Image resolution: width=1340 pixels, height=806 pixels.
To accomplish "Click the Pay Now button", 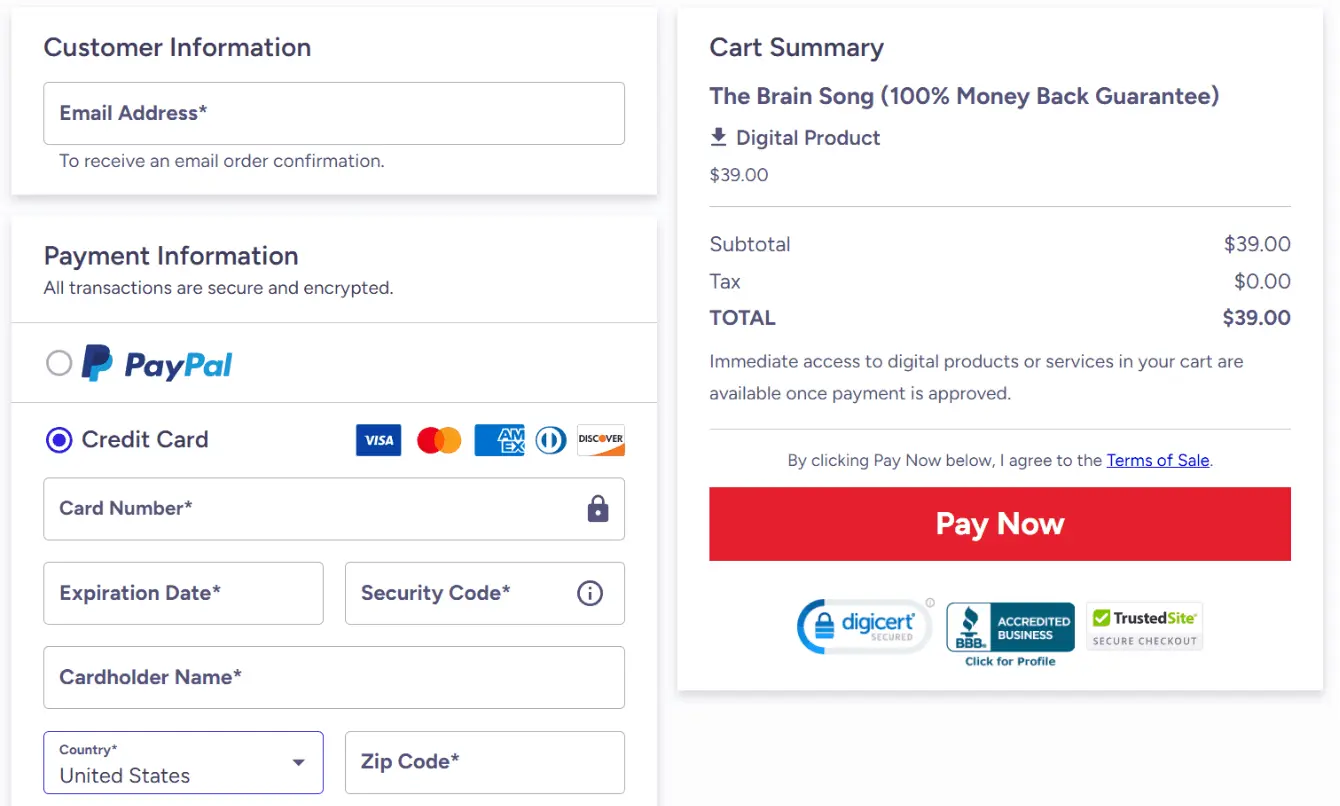I will (x=999, y=523).
